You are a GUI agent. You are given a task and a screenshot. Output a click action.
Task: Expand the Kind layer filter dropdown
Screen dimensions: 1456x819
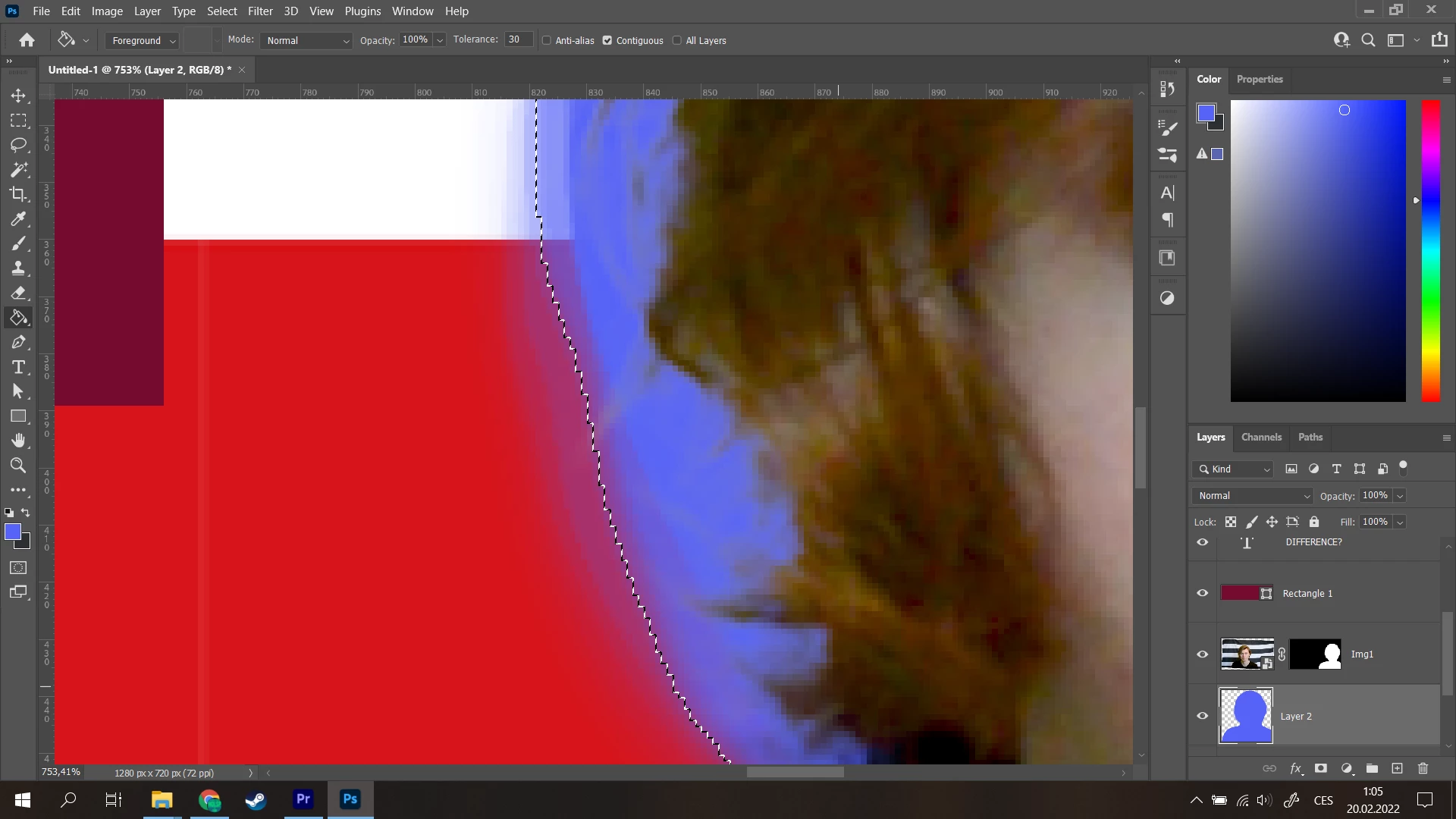point(1232,469)
